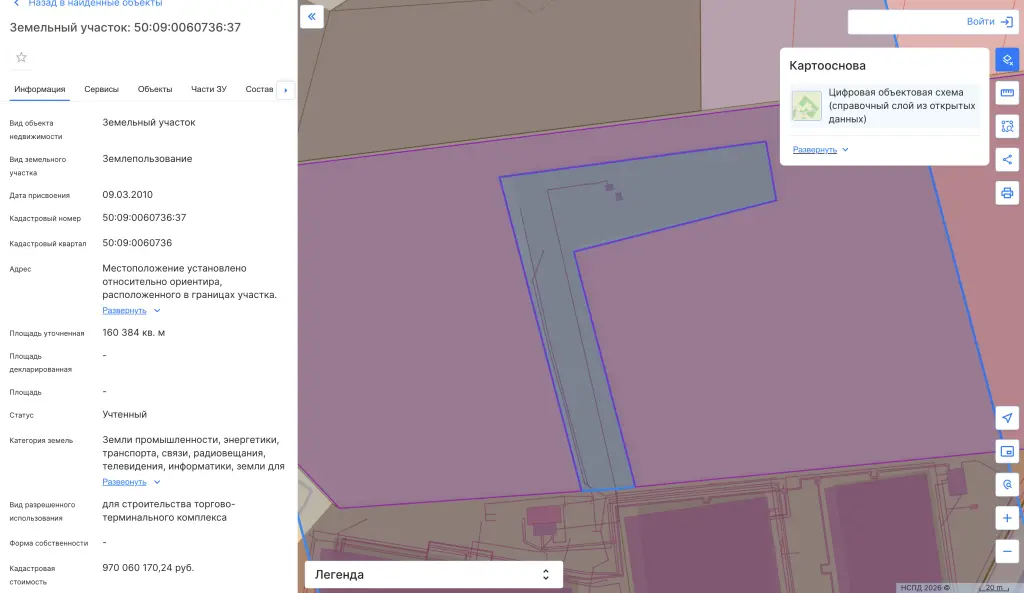Open the Части ЗУ tab
This screenshot has width=1024, height=593.
coord(208,89)
